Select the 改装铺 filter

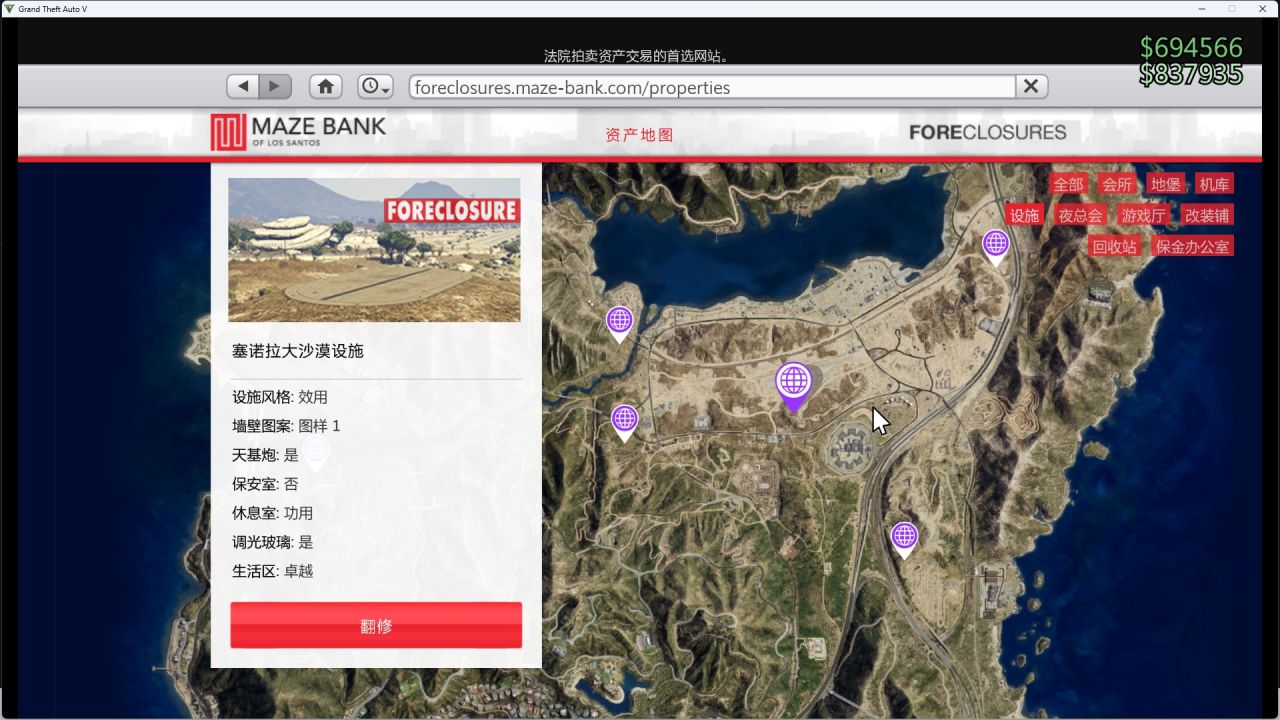(x=1207, y=215)
